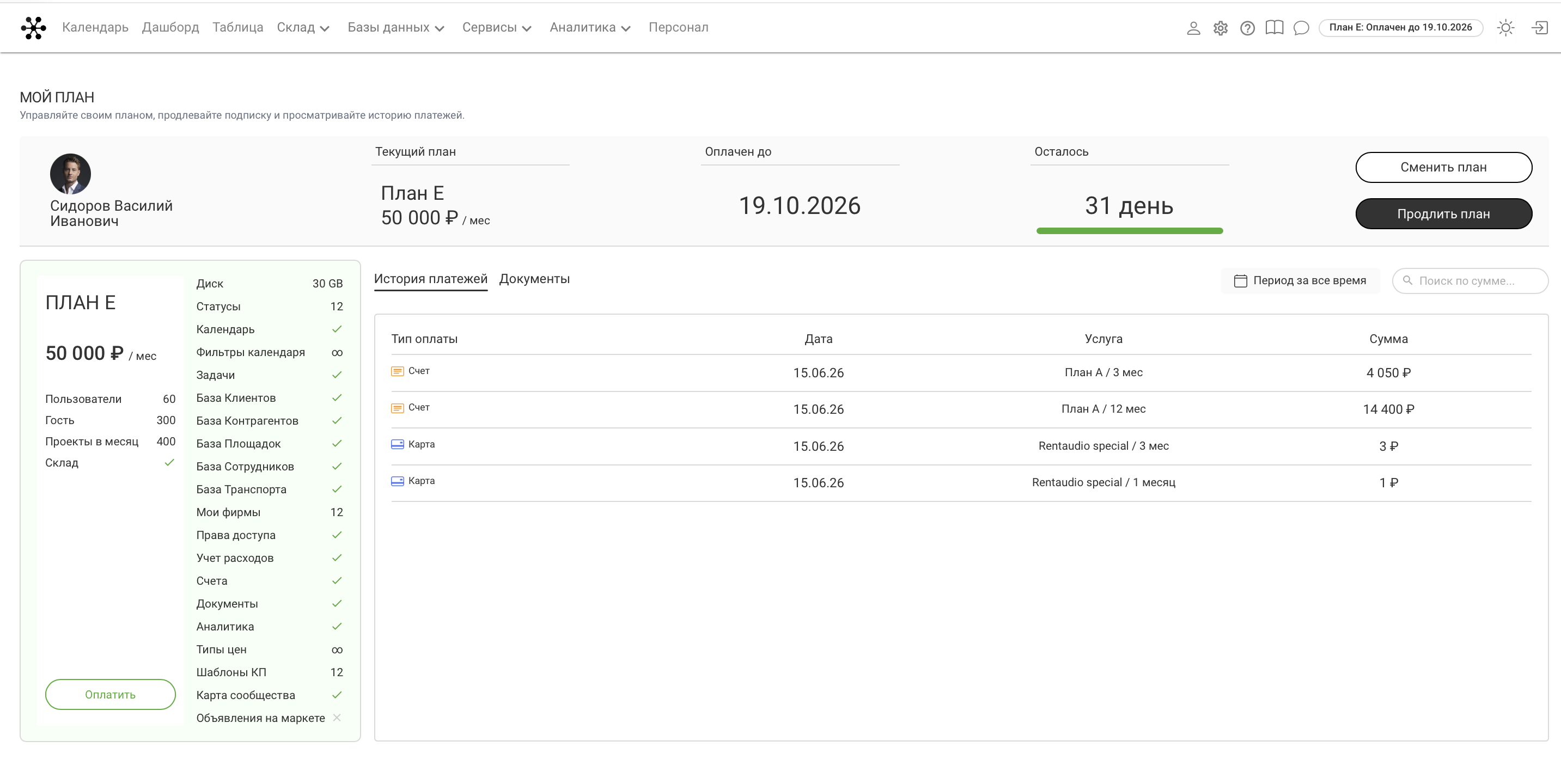Switch to the Документы tab
This screenshot has width=1561, height=784.
pos(534,279)
